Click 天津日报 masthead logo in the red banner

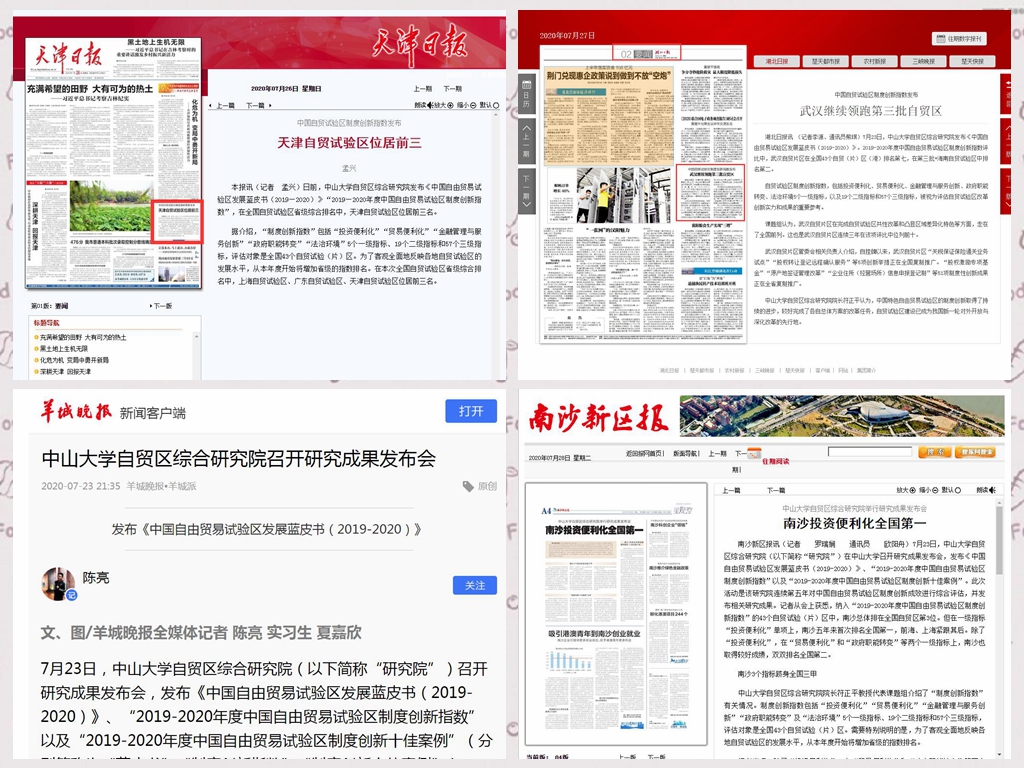click(x=420, y=44)
